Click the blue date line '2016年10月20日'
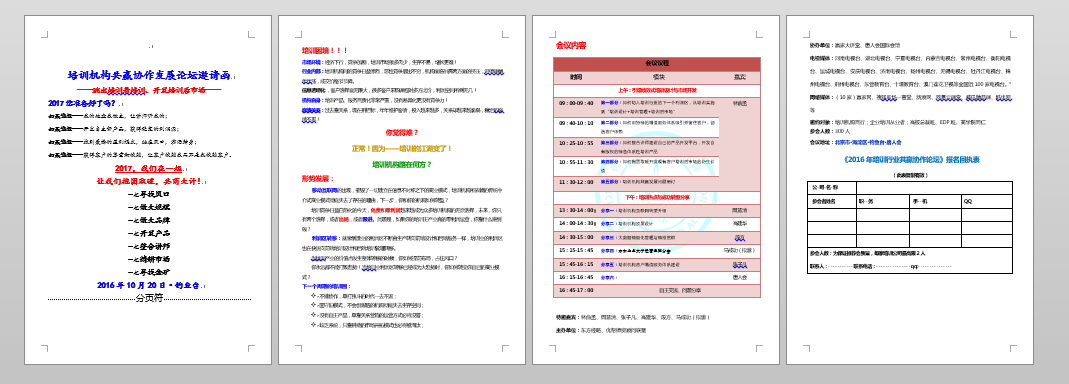The image size is (1069, 384). tap(148, 285)
